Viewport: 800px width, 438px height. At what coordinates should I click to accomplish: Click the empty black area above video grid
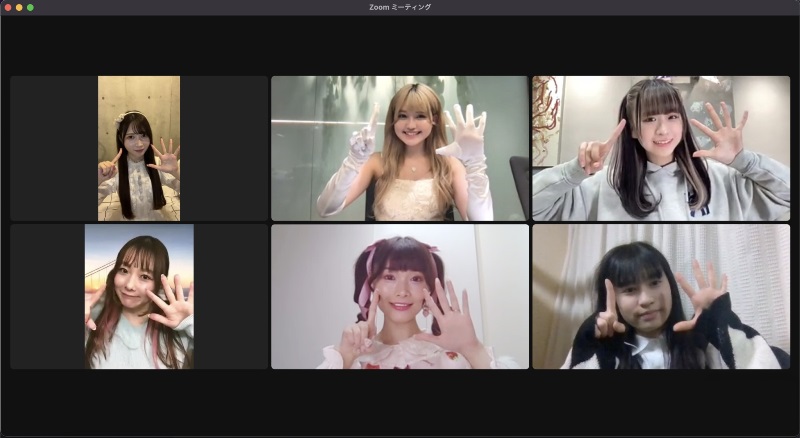pyautogui.click(x=400, y=45)
